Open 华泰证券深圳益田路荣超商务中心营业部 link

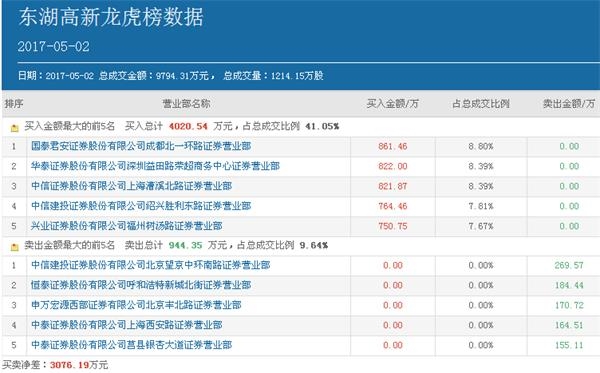coord(155,166)
